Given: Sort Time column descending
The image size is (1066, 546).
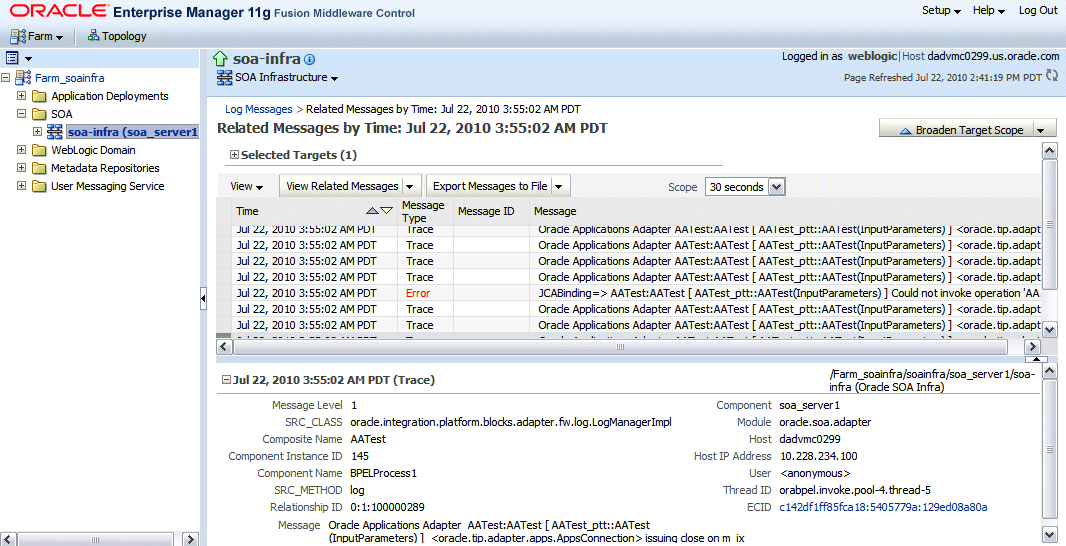Looking at the screenshot, I should (386, 211).
